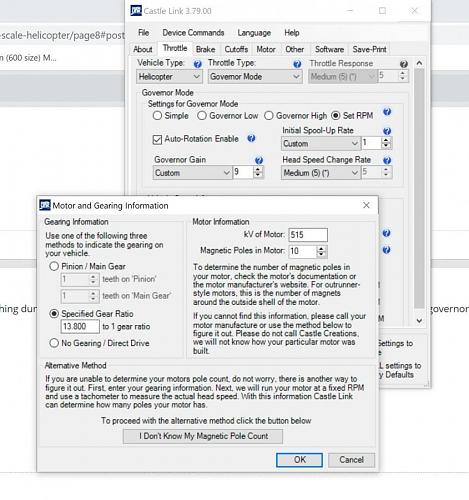
Task: Click vertical scrollbar thumb in Castle Link
Action: pyautogui.click(x=419, y=188)
